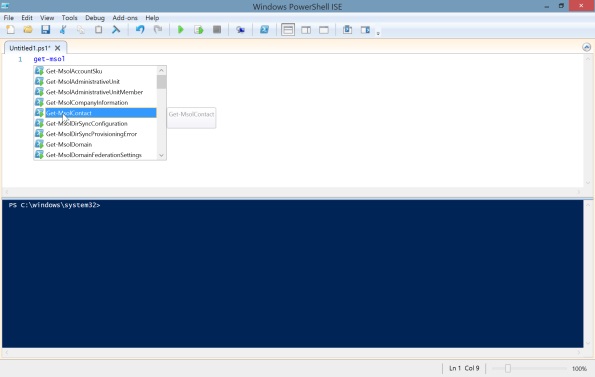Open the Tools menu
595x377 pixels.
(69, 18)
